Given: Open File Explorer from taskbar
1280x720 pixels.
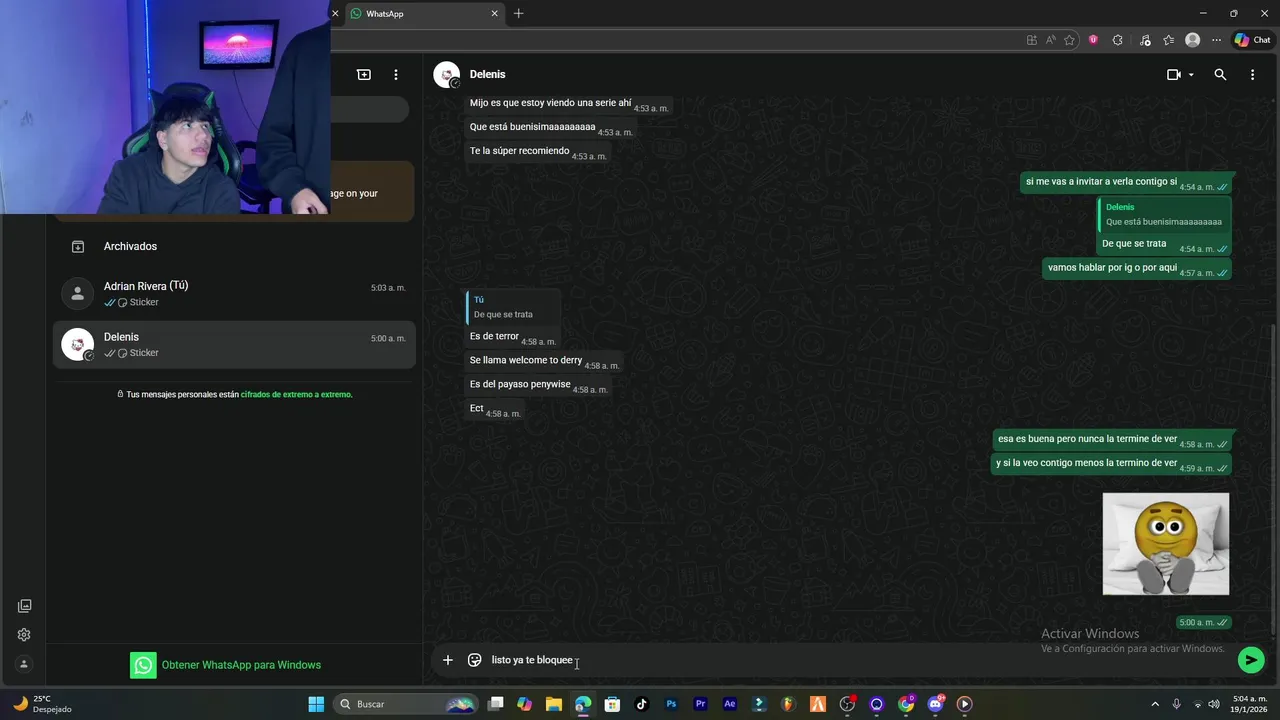Looking at the screenshot, I should pyautogui.click(x=554, y=704).
